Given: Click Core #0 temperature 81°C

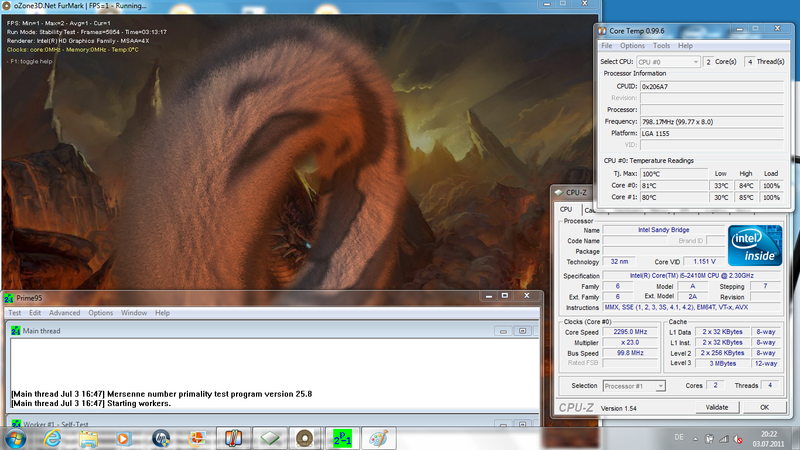Looking at the screenshot, I should [x=674, y=185].
